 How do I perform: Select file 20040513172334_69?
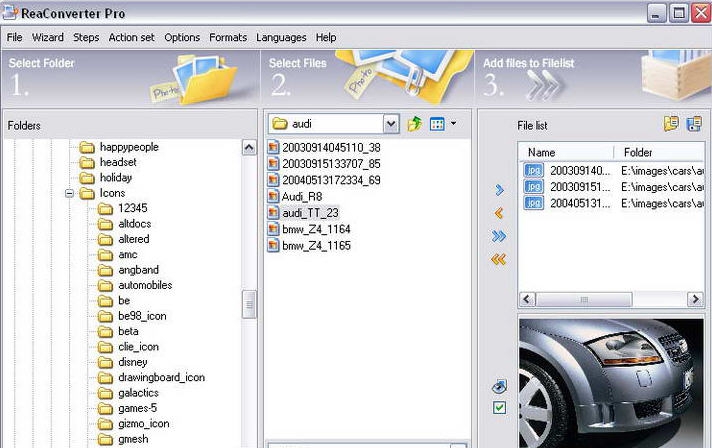pyautogui.click(x=331, y=180)
